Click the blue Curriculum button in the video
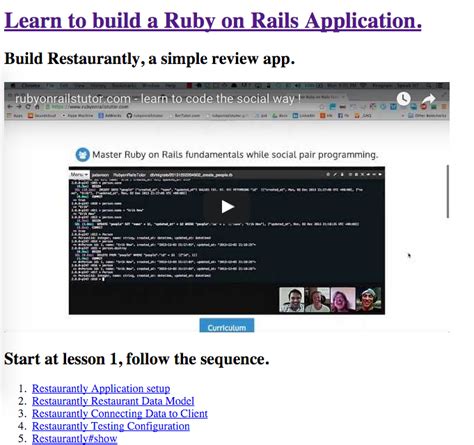Screen dimensions: 474x445 (227, 326)
